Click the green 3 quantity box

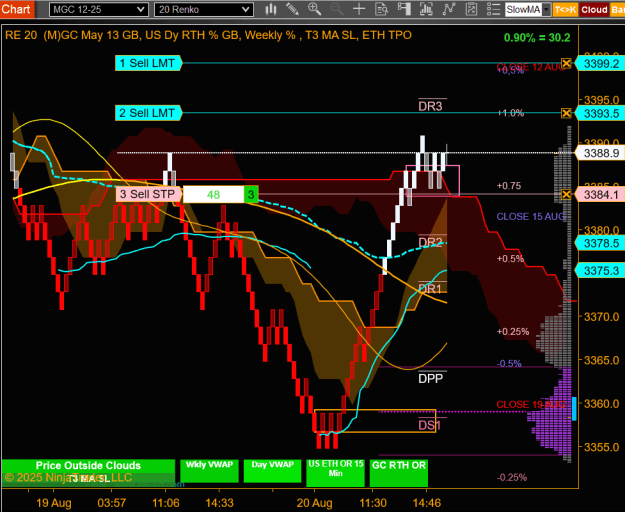coord(251,194)
